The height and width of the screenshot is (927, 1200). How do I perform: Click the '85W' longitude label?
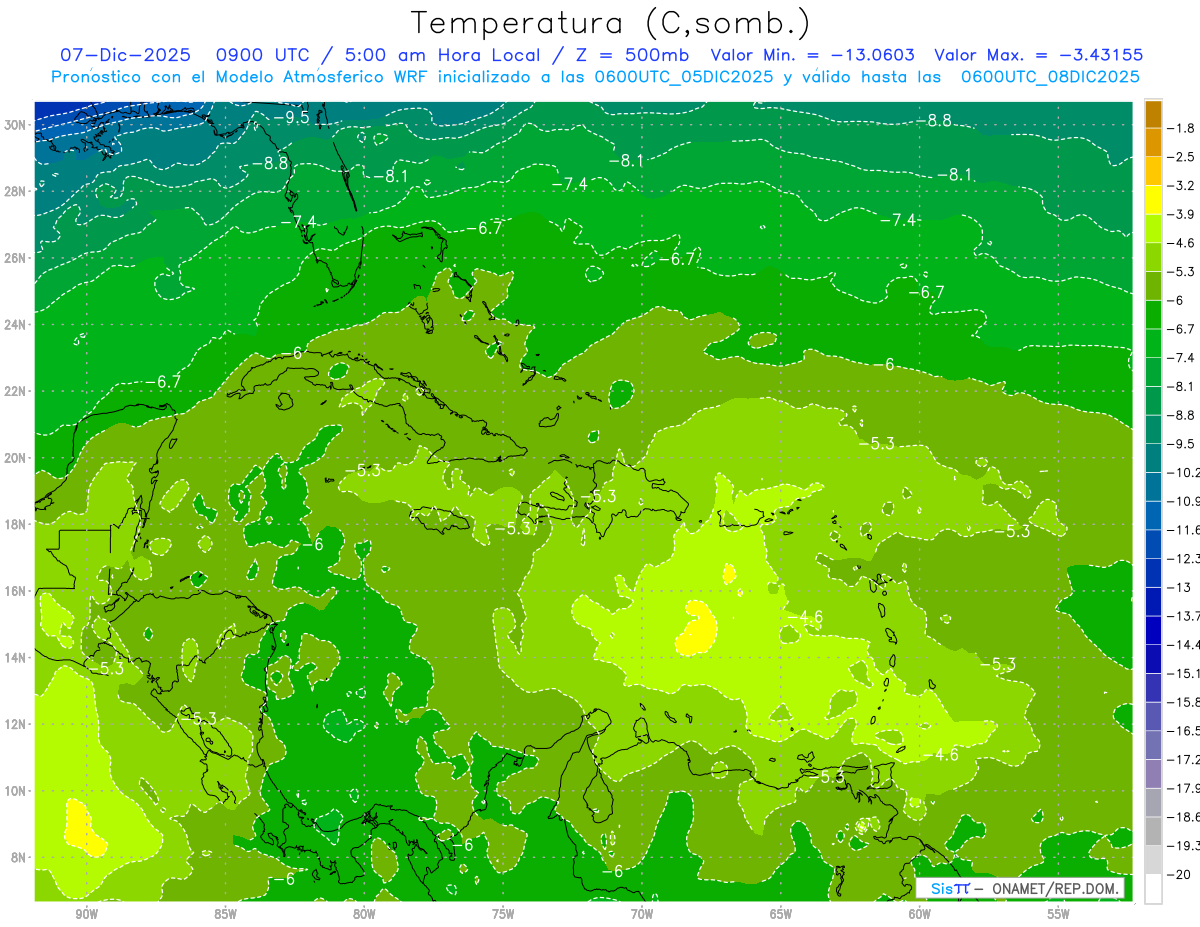225,914
